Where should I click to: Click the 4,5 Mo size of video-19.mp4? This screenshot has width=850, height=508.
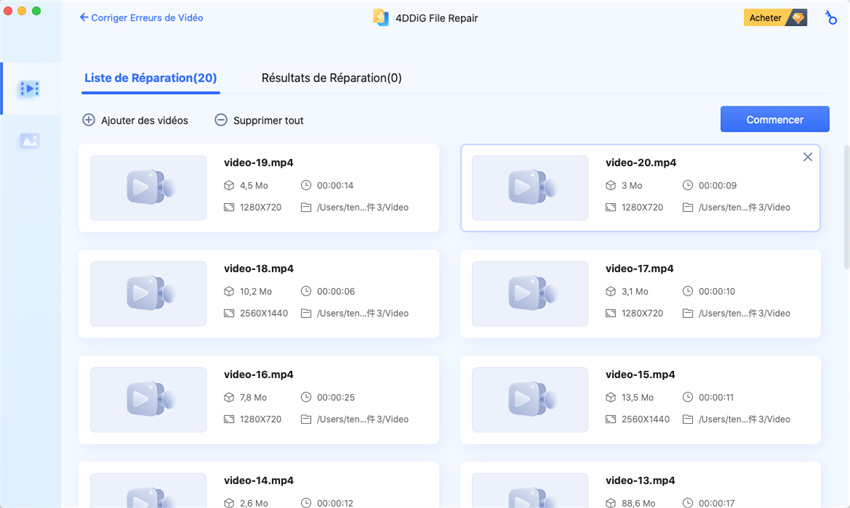click(x=254, y=185)
